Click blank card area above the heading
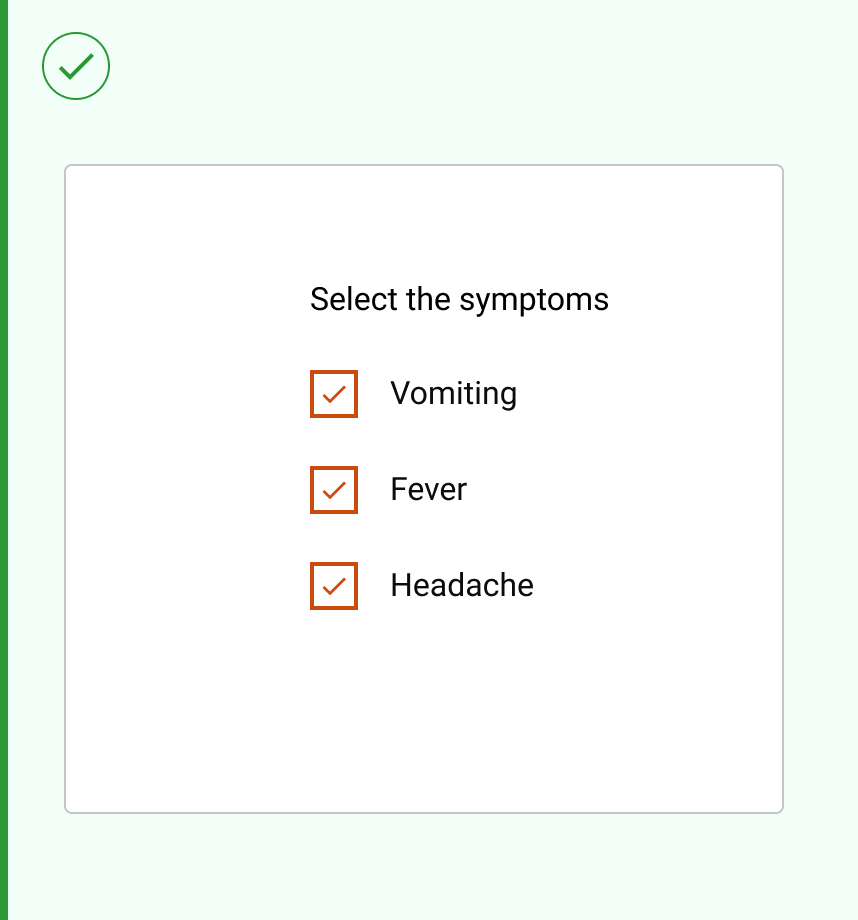This screenshot has height=920, width=858. pos(424,225)
